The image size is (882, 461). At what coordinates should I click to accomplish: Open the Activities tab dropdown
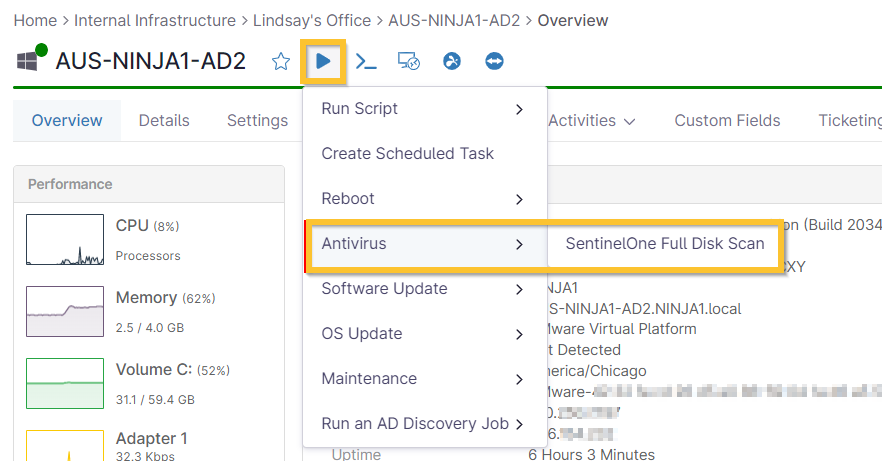(592, 121)
